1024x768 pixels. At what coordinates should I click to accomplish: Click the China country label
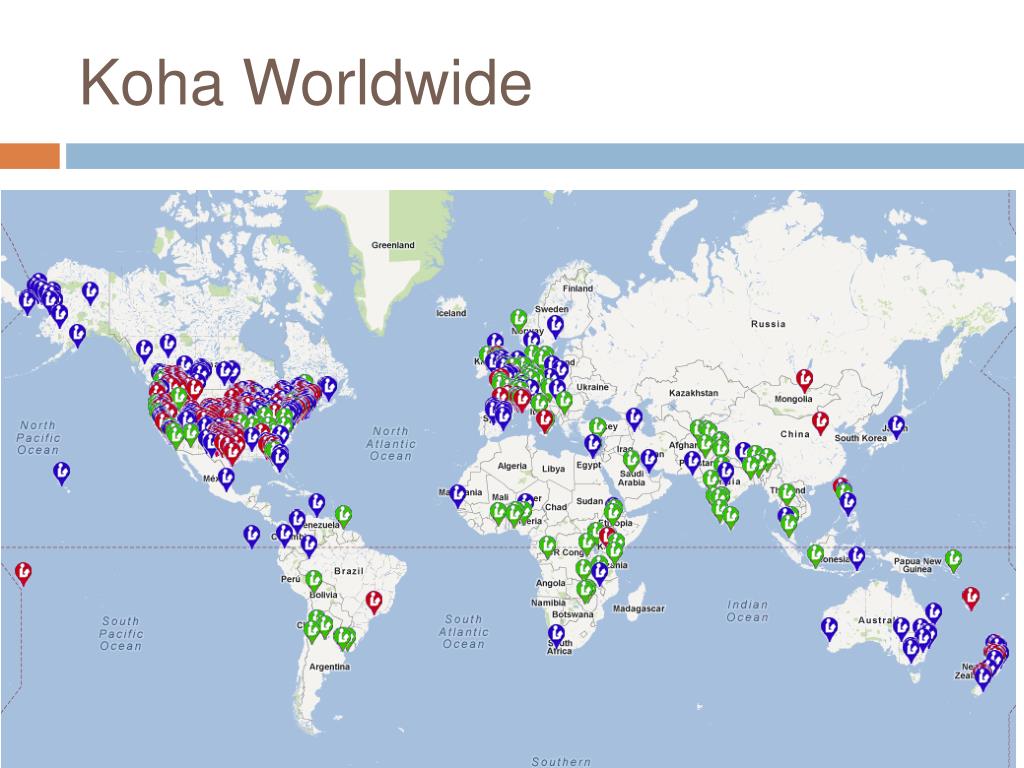tap(795, 434)
